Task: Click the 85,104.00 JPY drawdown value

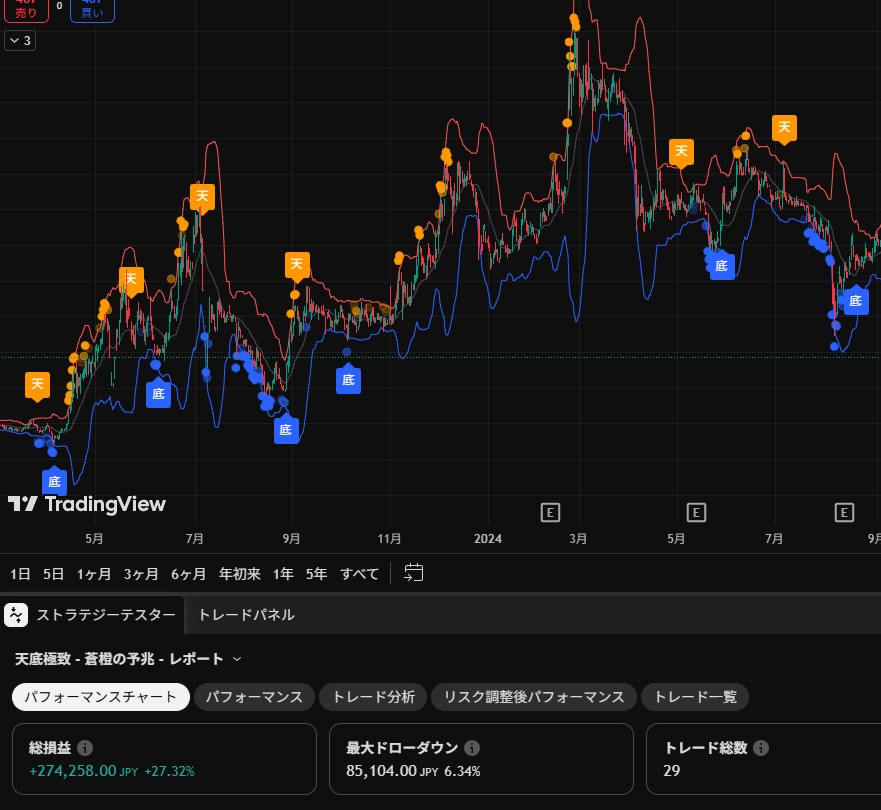Action: pos(392,771)
